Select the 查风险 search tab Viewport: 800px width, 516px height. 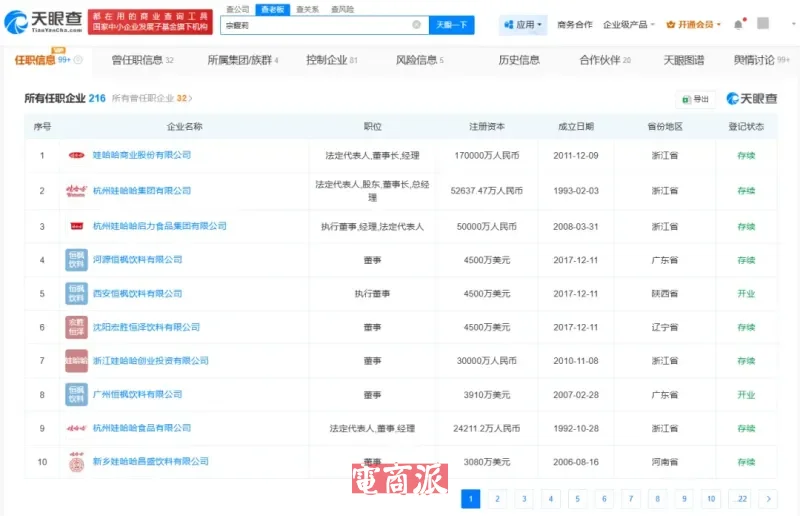pos(342,9)
